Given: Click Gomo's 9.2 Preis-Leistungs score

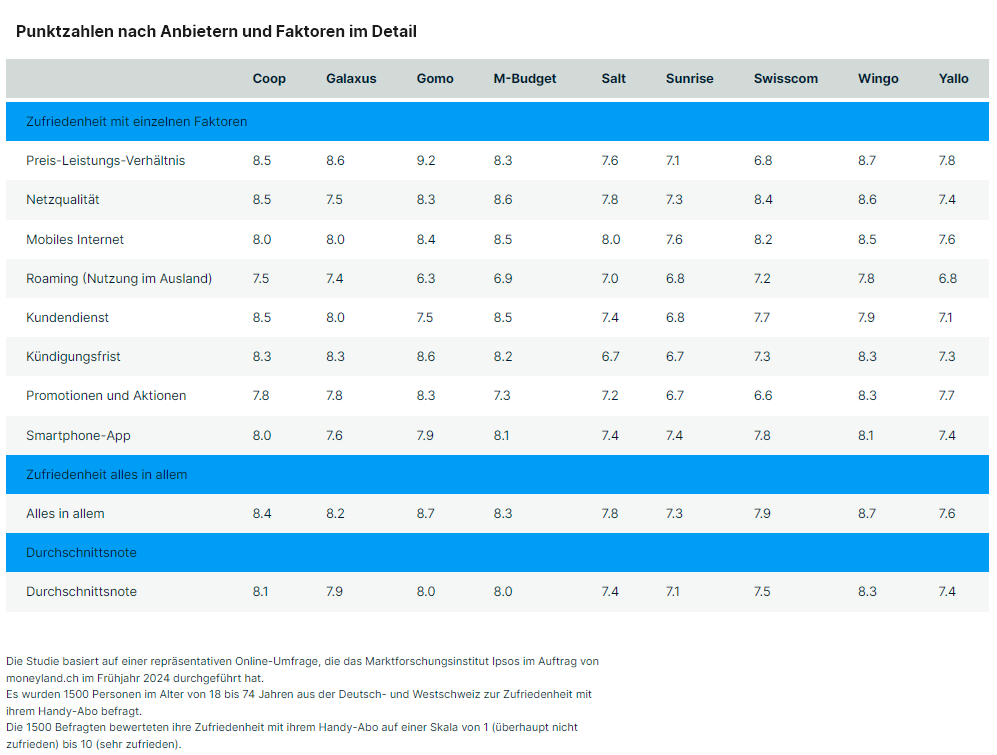Looking at the screenshot, I should tap(426, 161).
